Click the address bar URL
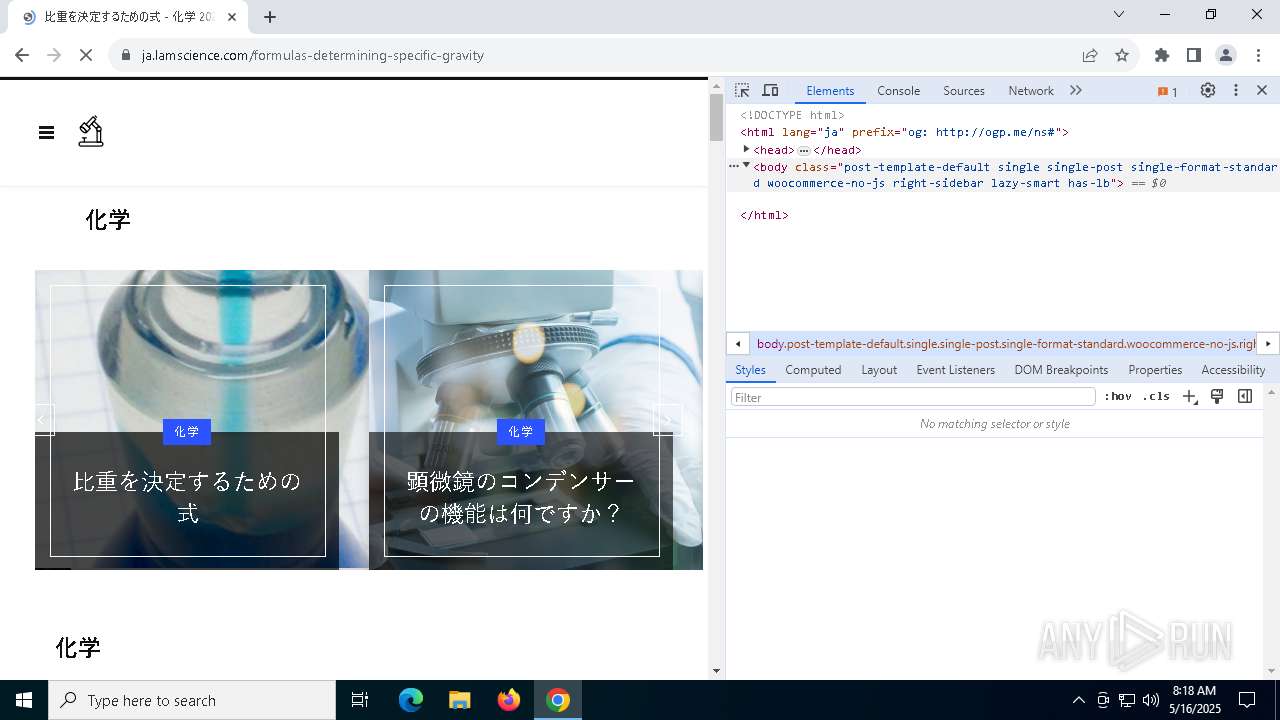 tap(313, 55)
